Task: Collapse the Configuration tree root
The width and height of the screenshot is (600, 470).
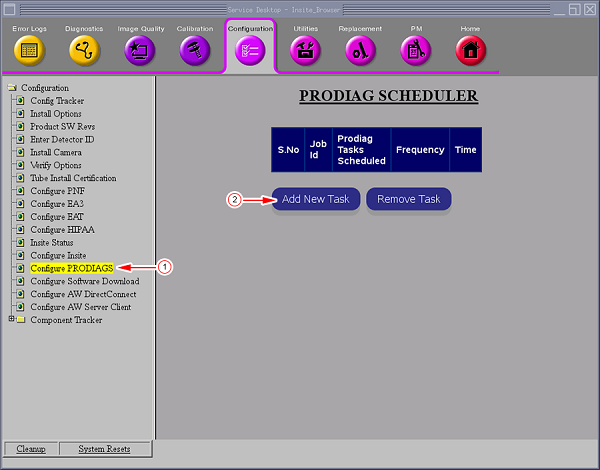Action: pyautogui.click(x=12, y=88)
